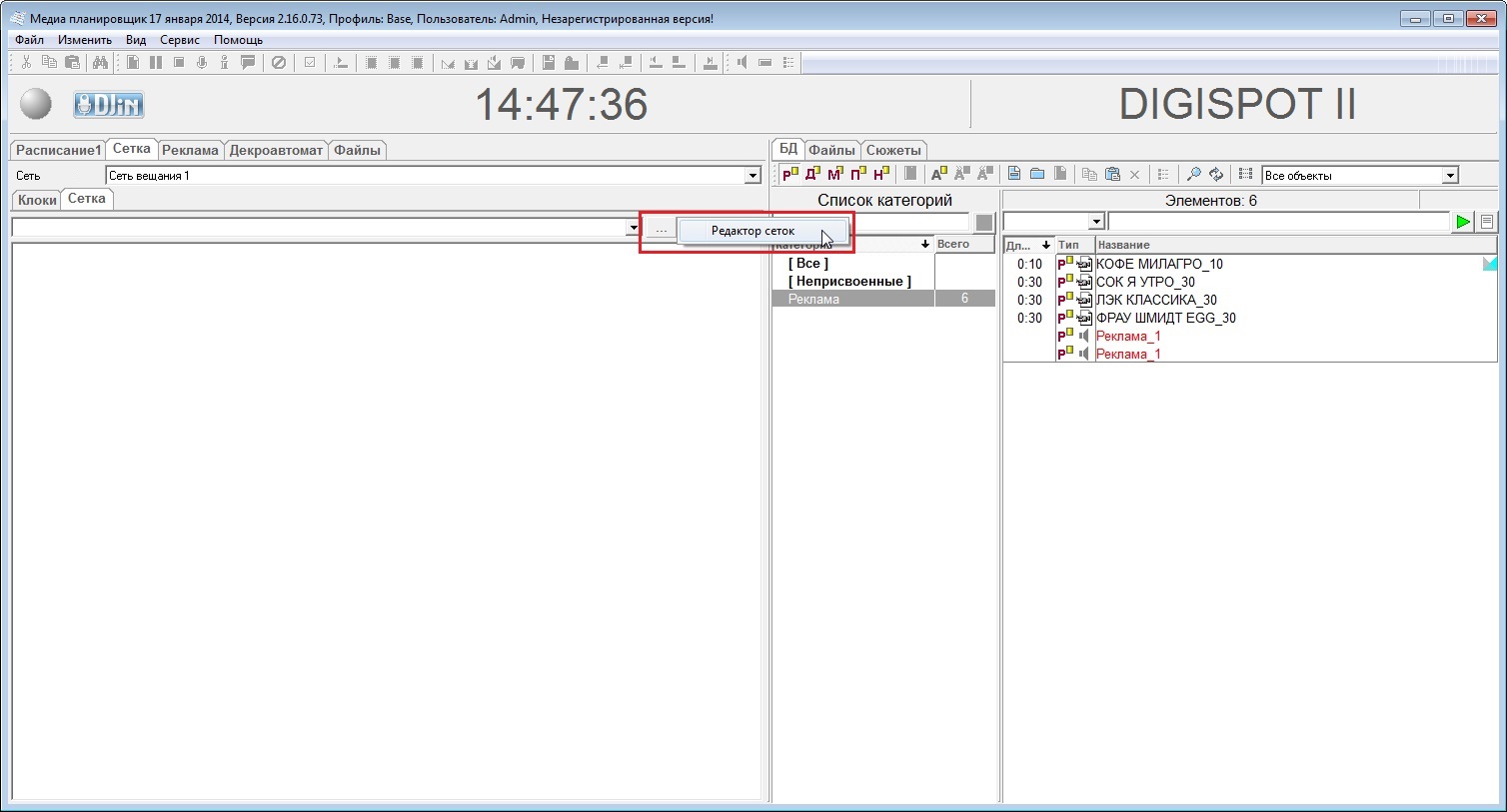Screen dimensions: 1507x812
Task: Click the Pause bars icon in toolbar
Action: 156,62
